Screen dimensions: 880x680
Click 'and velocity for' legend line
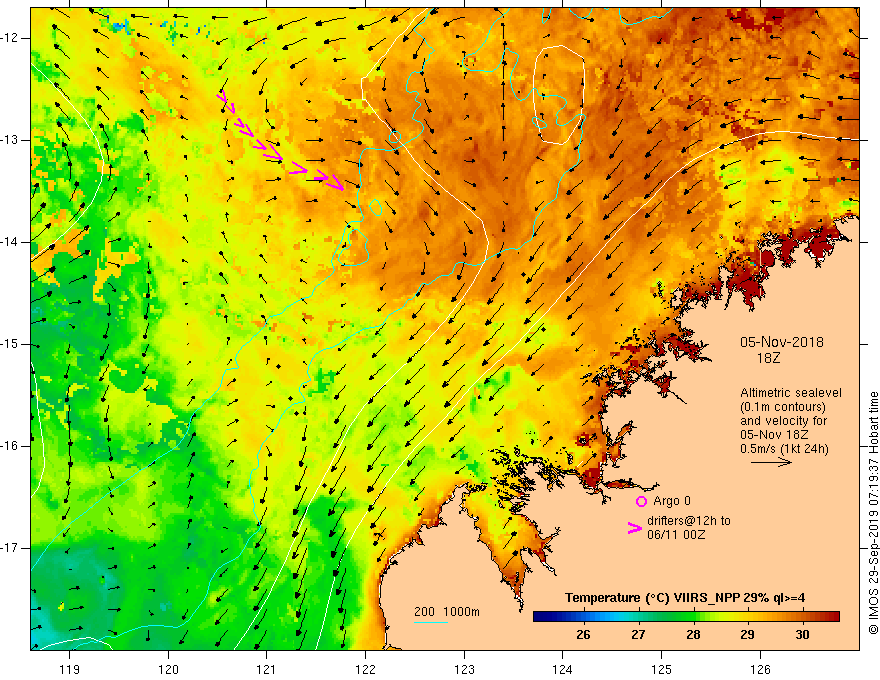click(783, 421)
